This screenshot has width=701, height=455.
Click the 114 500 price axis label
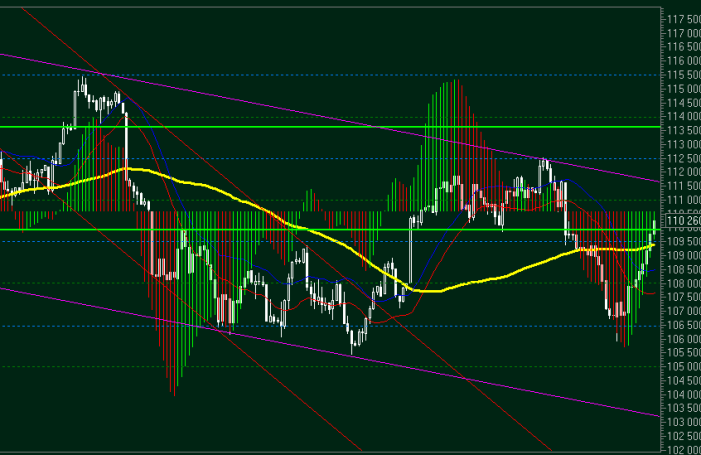[x=684, y=102]
